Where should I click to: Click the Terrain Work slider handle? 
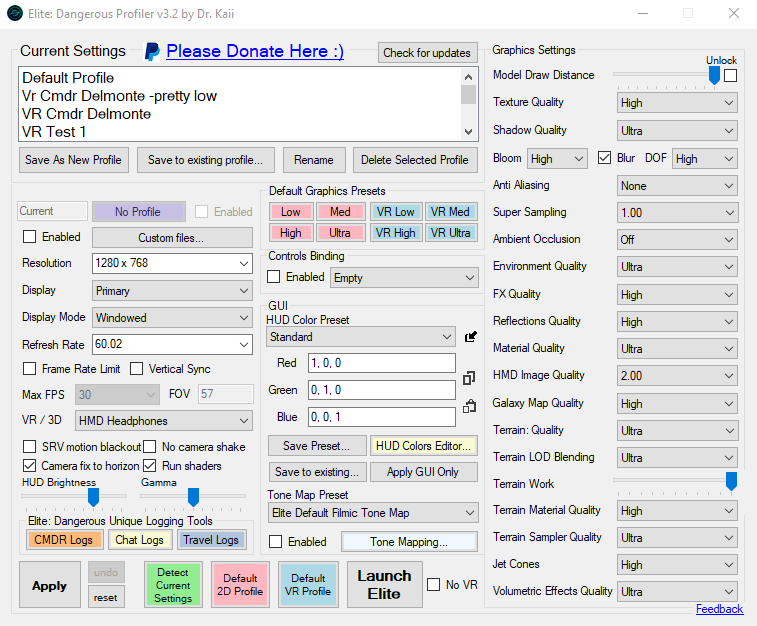(731, 481)
